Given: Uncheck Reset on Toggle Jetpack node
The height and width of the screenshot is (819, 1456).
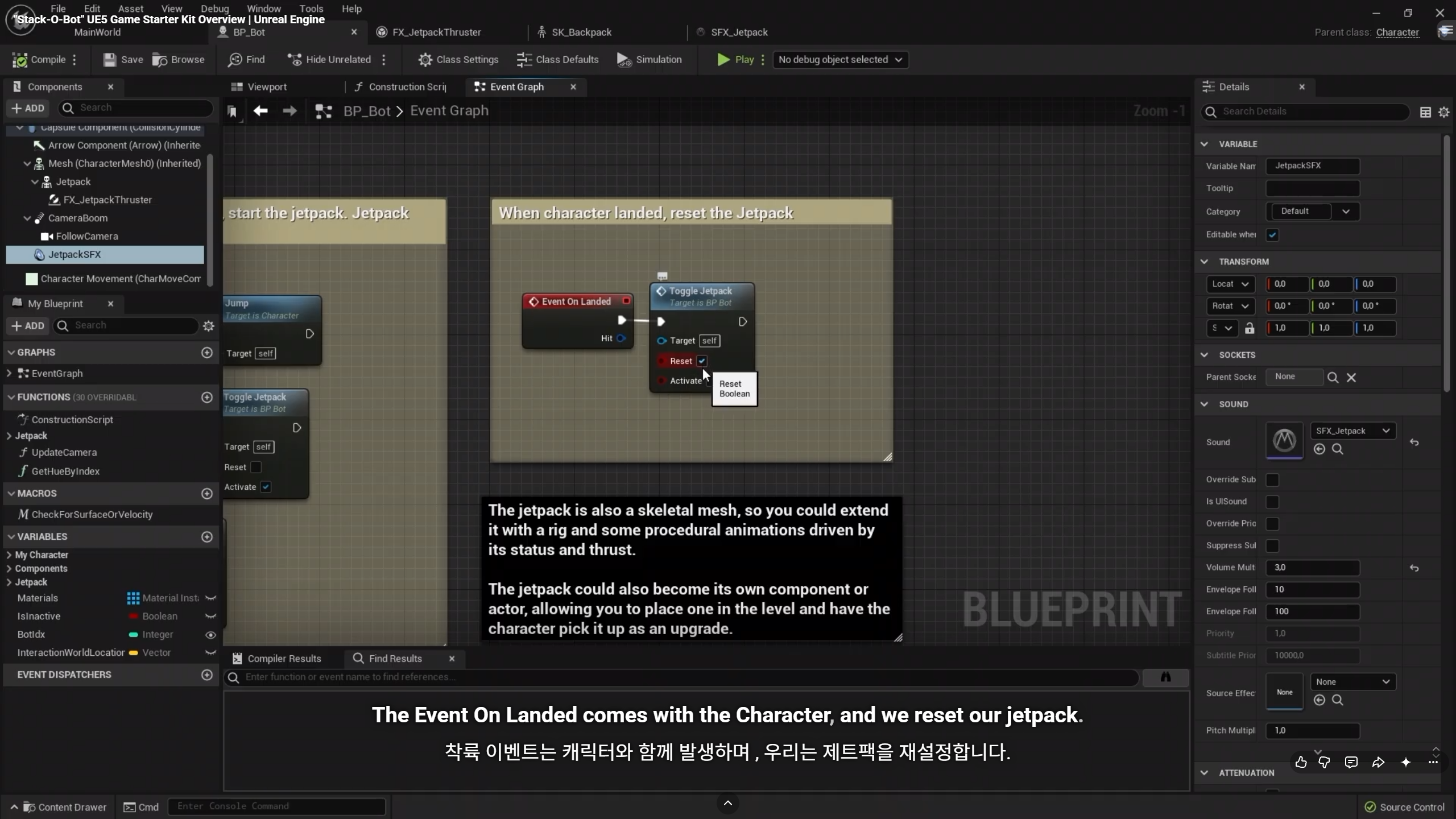Looking at the screenshot, I should point(702,361).
